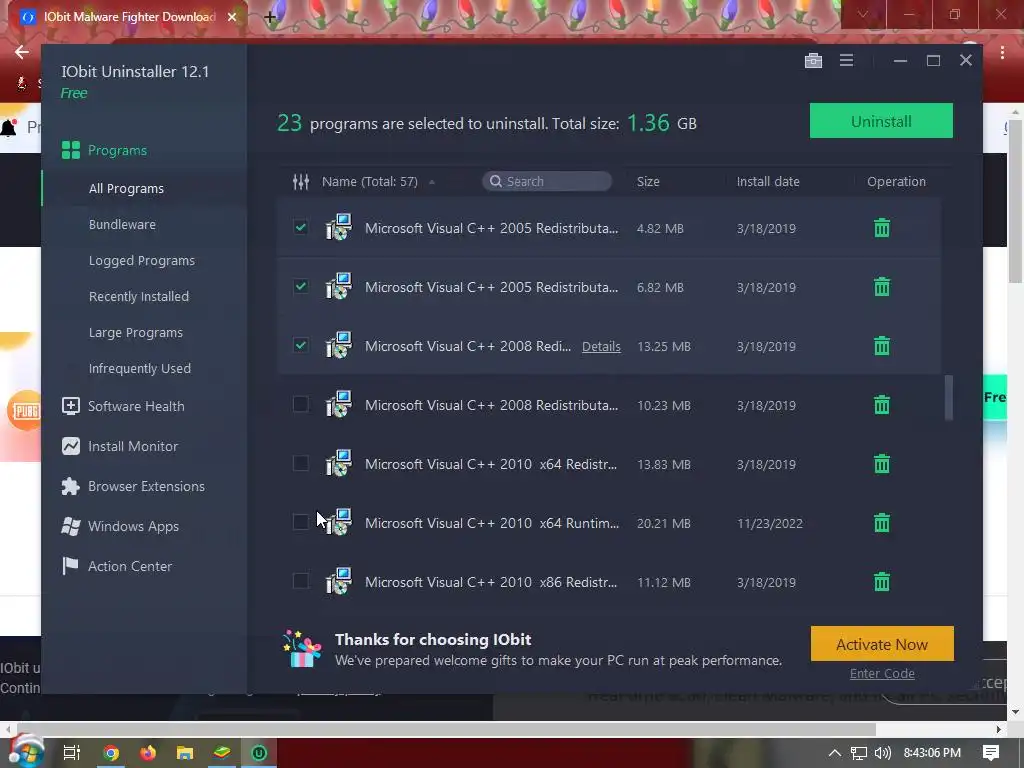Delete Visual C++ 2010 x64 Redistr 13.83 MB

(x=882, y=464)
